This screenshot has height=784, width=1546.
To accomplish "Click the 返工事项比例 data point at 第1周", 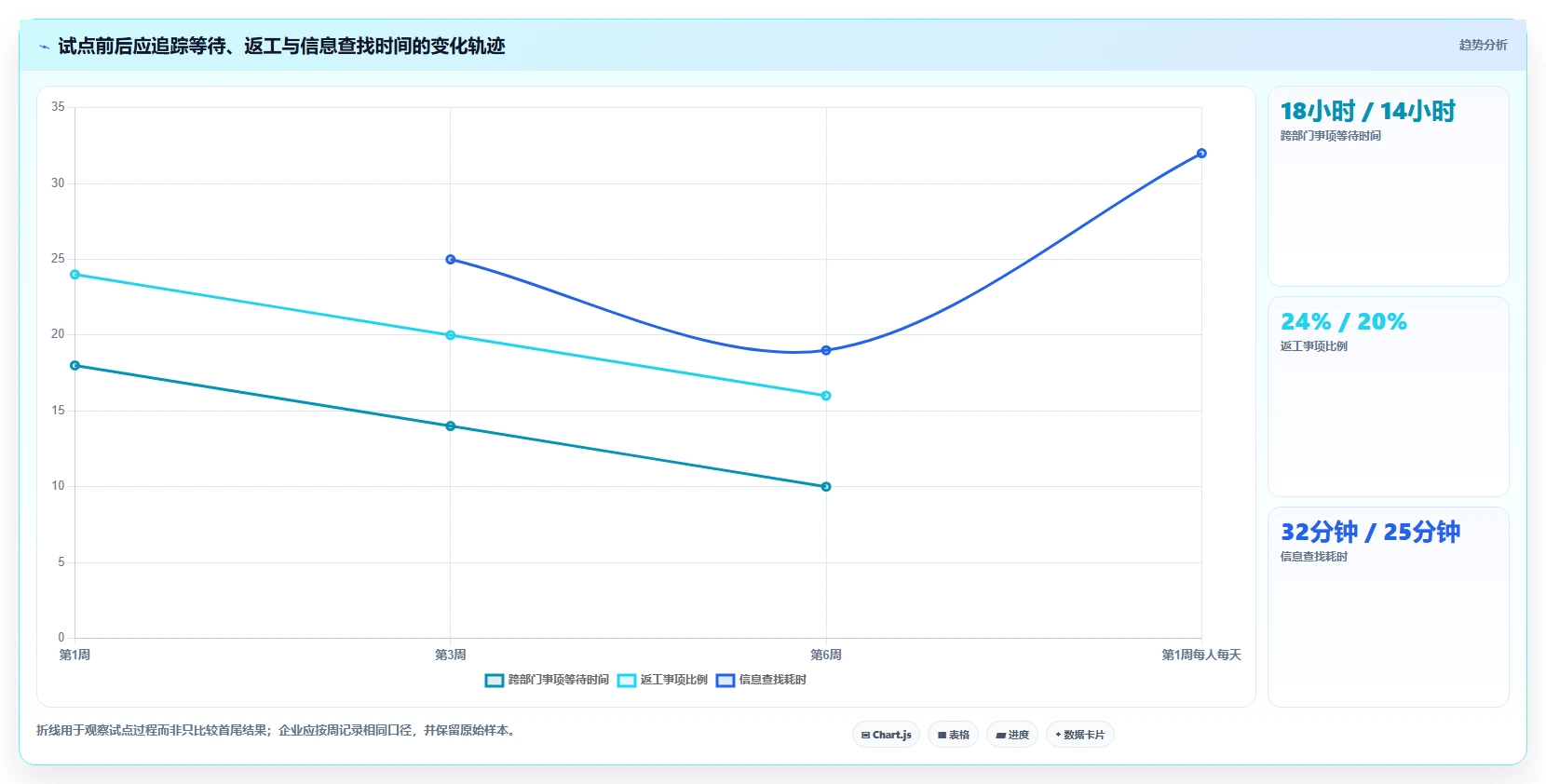I will pyautogui.click(x=75, y=275).
